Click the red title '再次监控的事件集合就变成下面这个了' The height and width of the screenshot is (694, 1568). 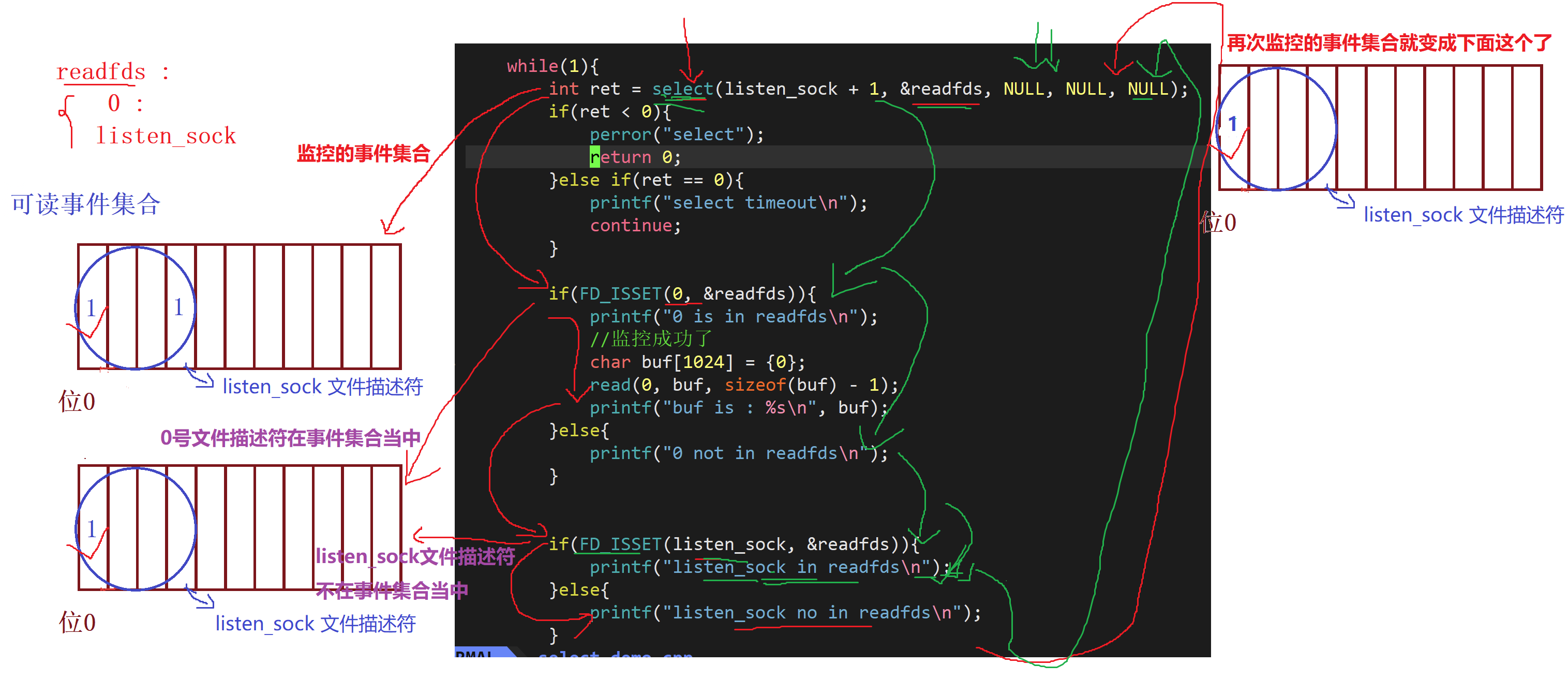click(1388, 42)
